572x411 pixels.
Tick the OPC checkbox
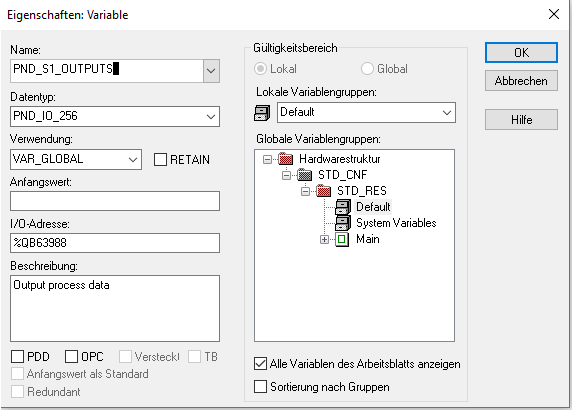(72, 357)
